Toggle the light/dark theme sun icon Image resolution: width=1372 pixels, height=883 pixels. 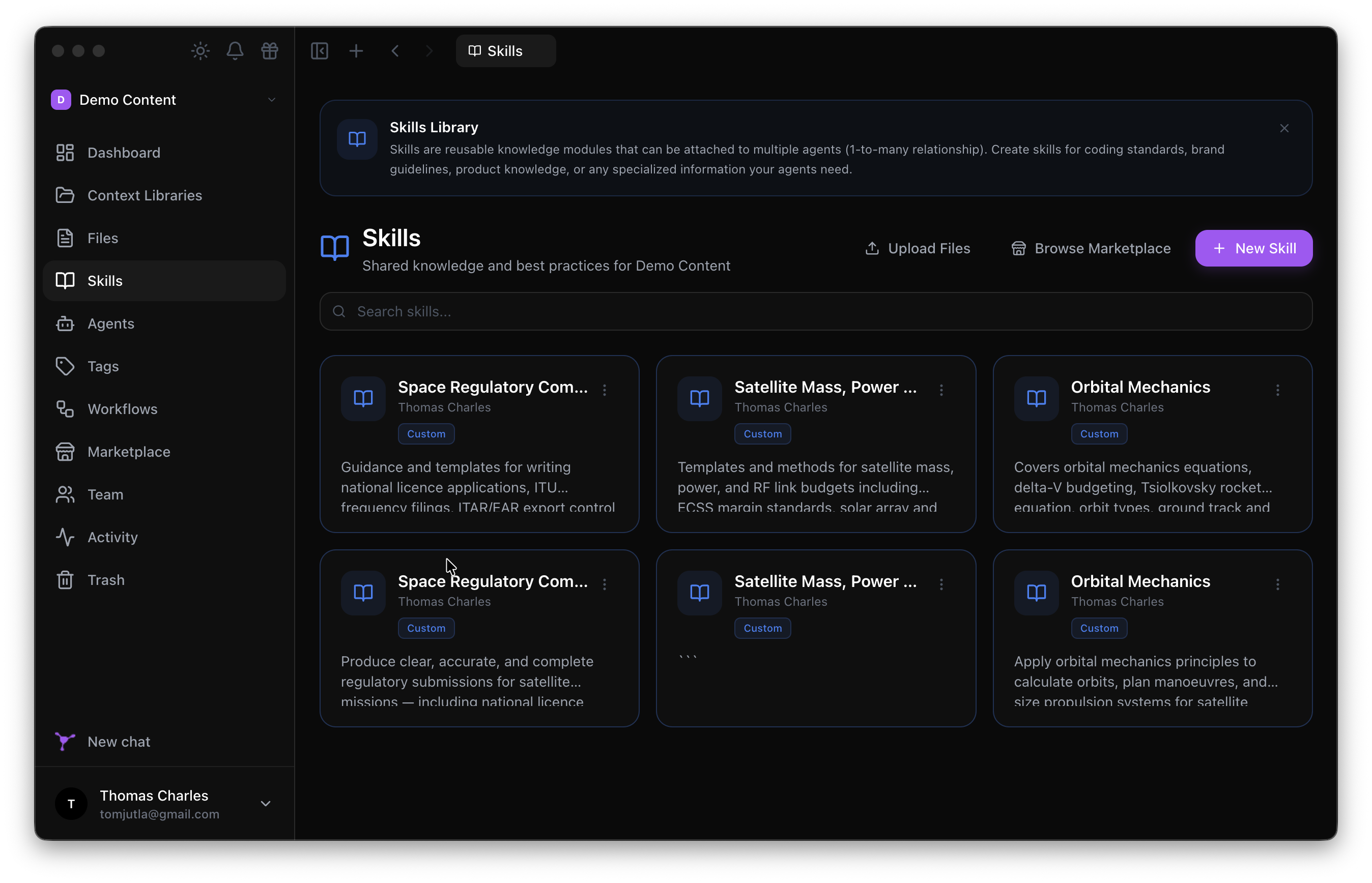coord(200,51)
